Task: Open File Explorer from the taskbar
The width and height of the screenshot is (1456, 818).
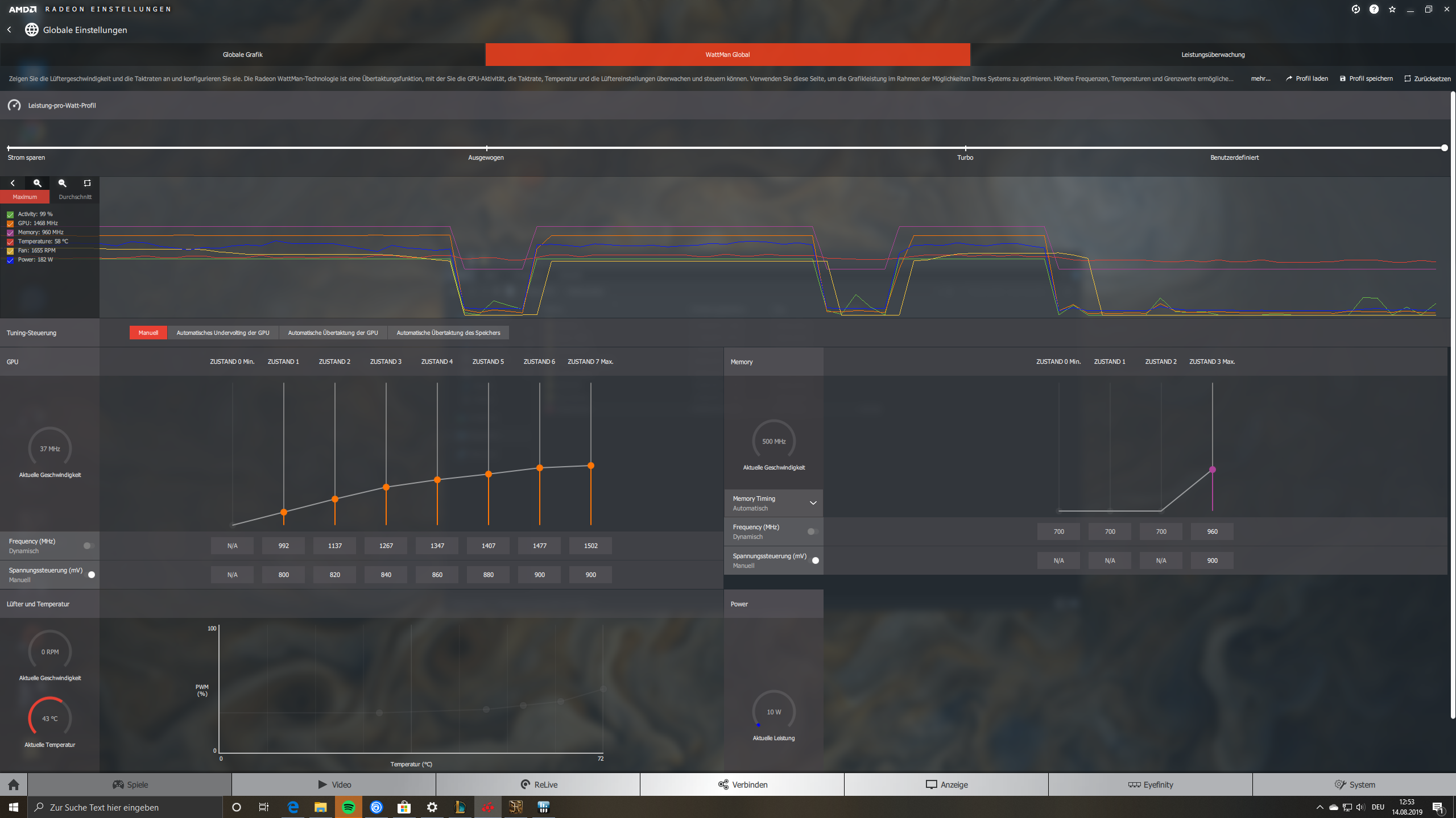Action: coord(321,807)
